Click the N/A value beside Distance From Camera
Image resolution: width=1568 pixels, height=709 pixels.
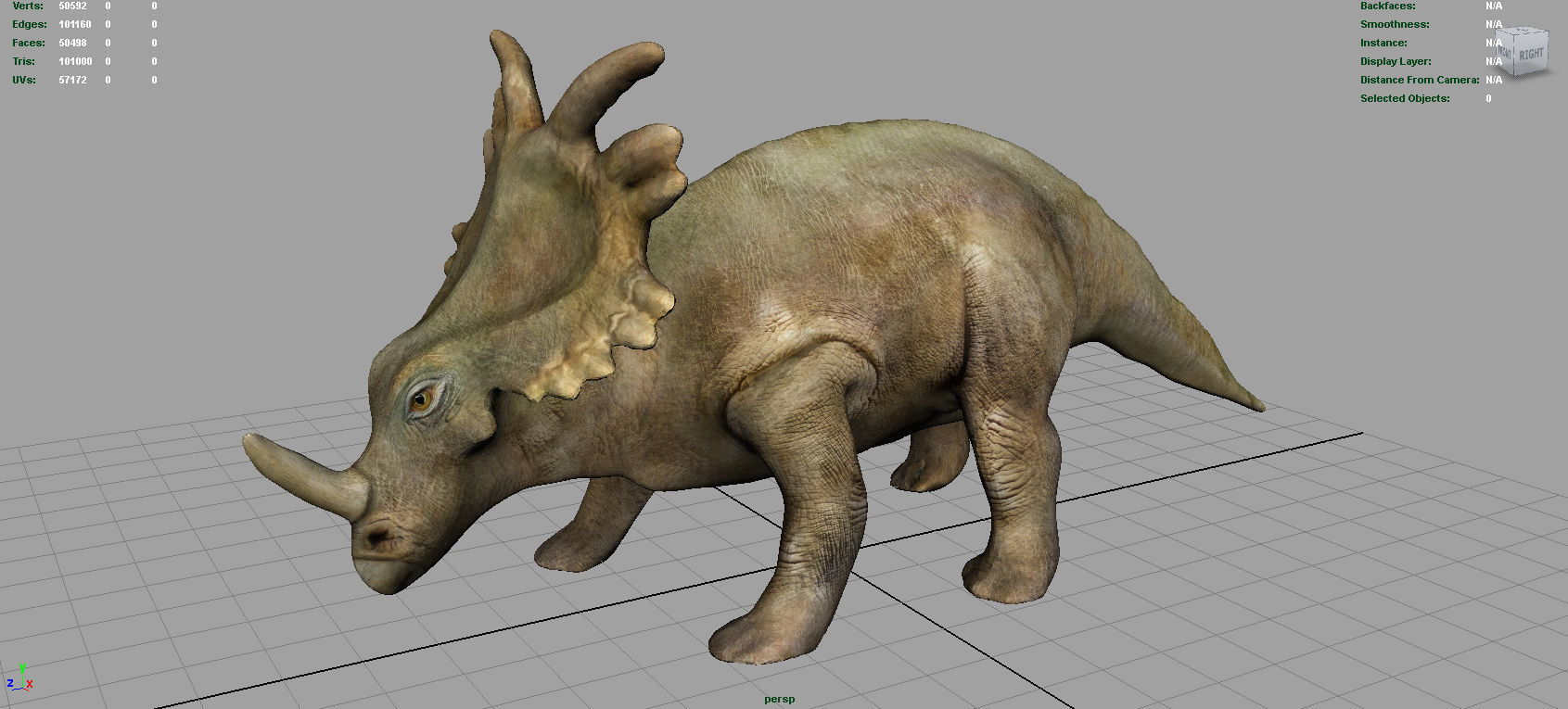click(1494, 80)
